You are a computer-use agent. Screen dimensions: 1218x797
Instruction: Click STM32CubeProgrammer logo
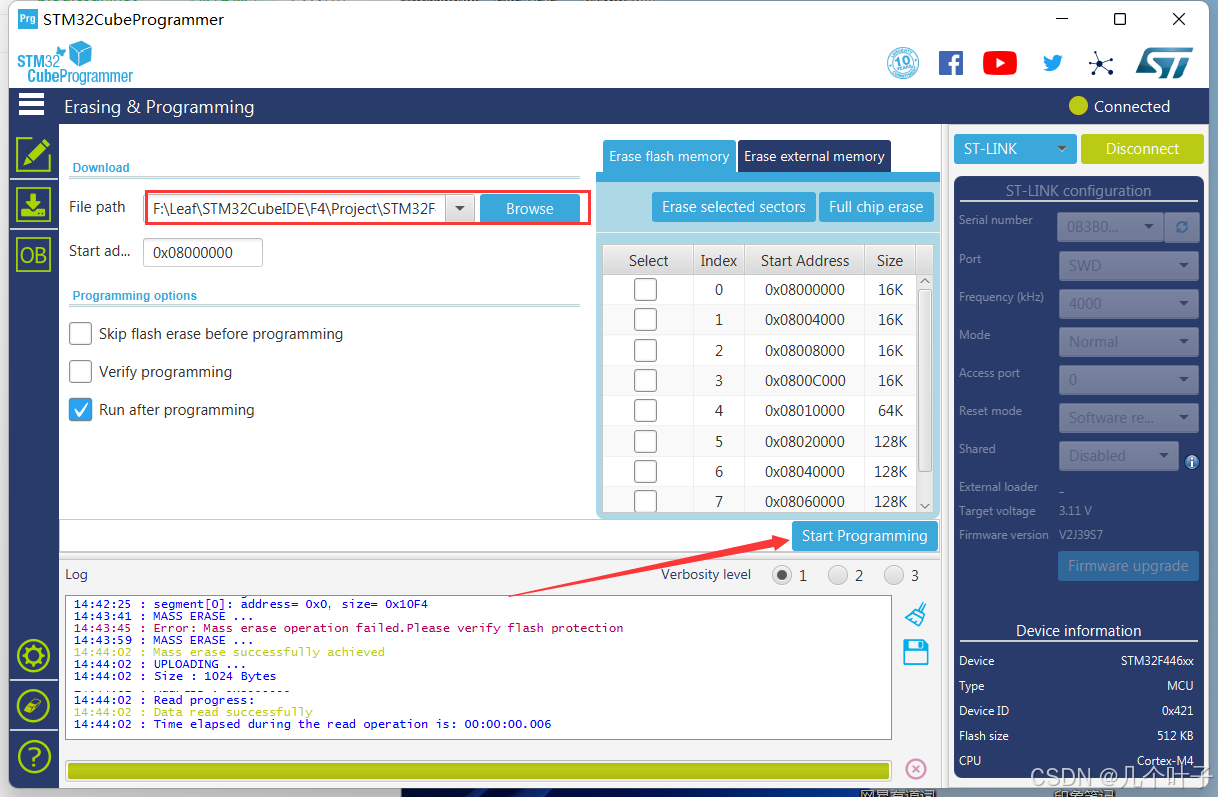(x=74, y=63)
